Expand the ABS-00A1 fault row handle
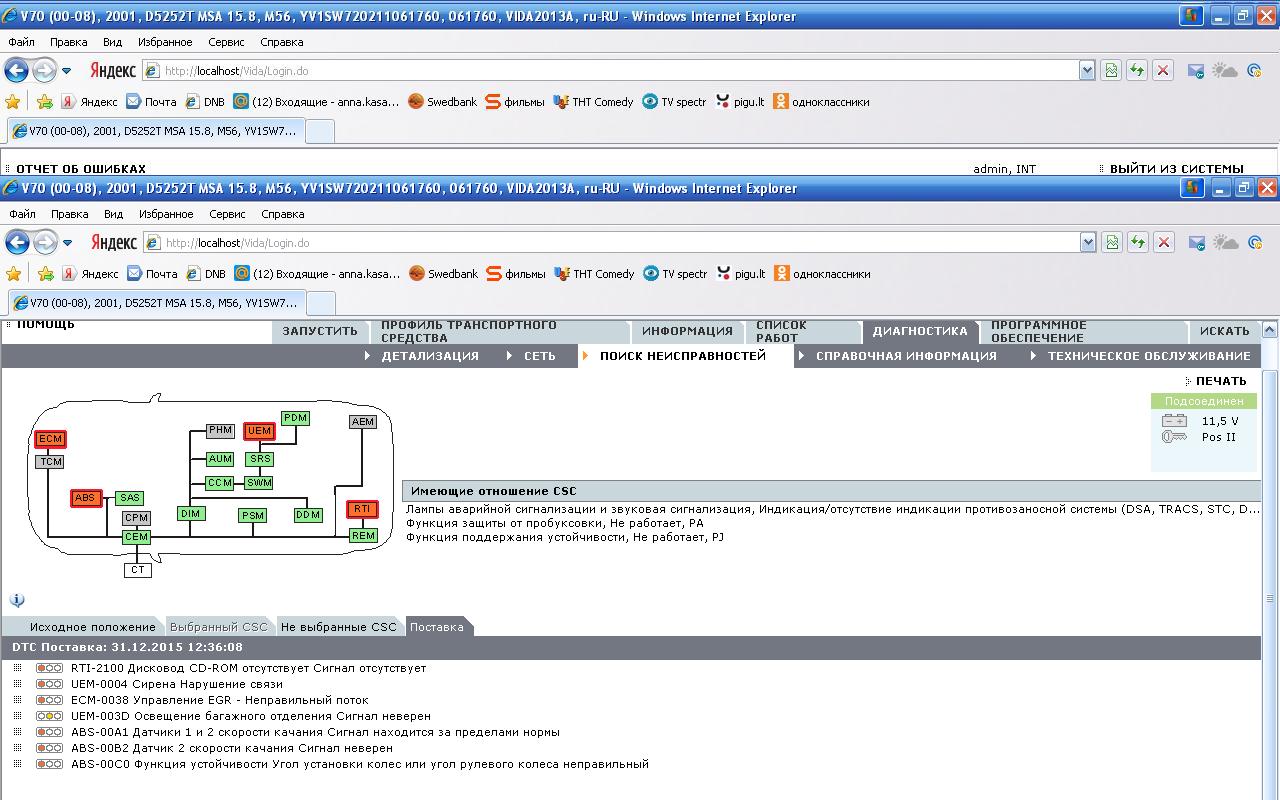 click(x=18, y=732)
